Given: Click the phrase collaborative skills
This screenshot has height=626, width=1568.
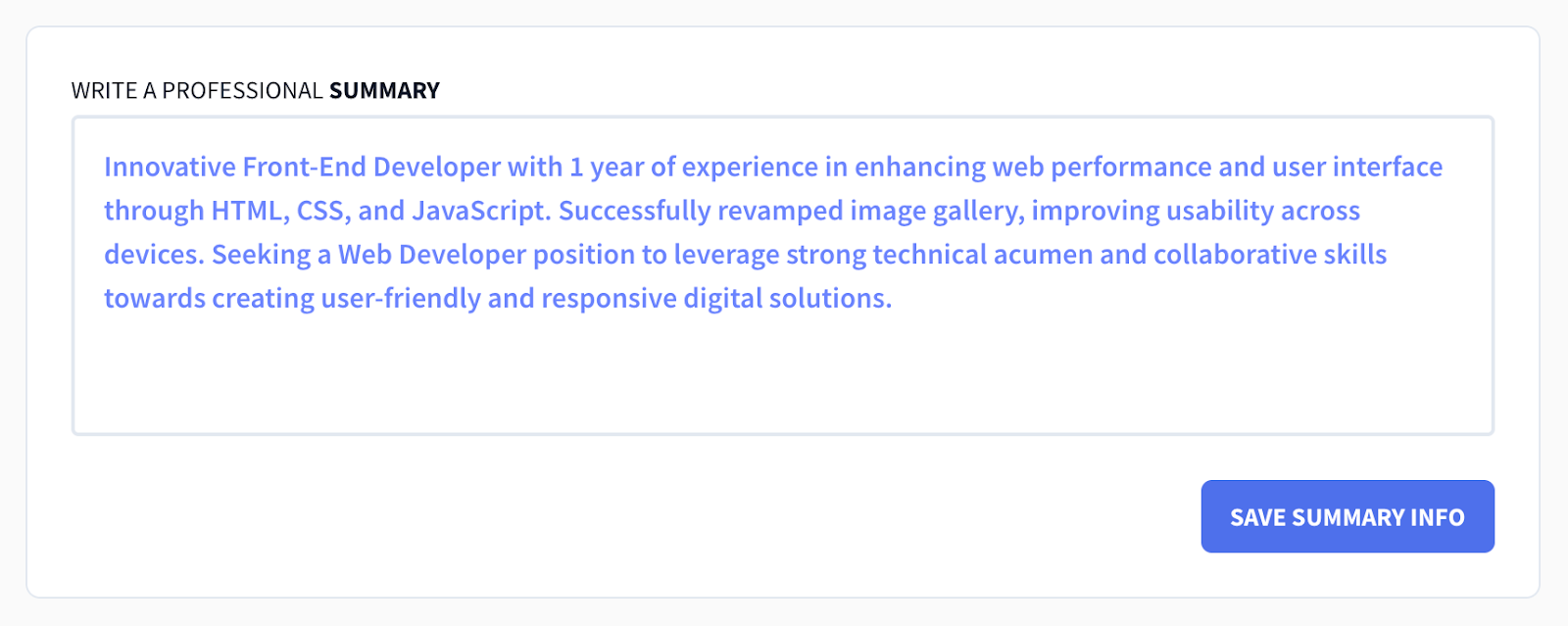Looking at the screenshot, I should (x=1271, y=254).
